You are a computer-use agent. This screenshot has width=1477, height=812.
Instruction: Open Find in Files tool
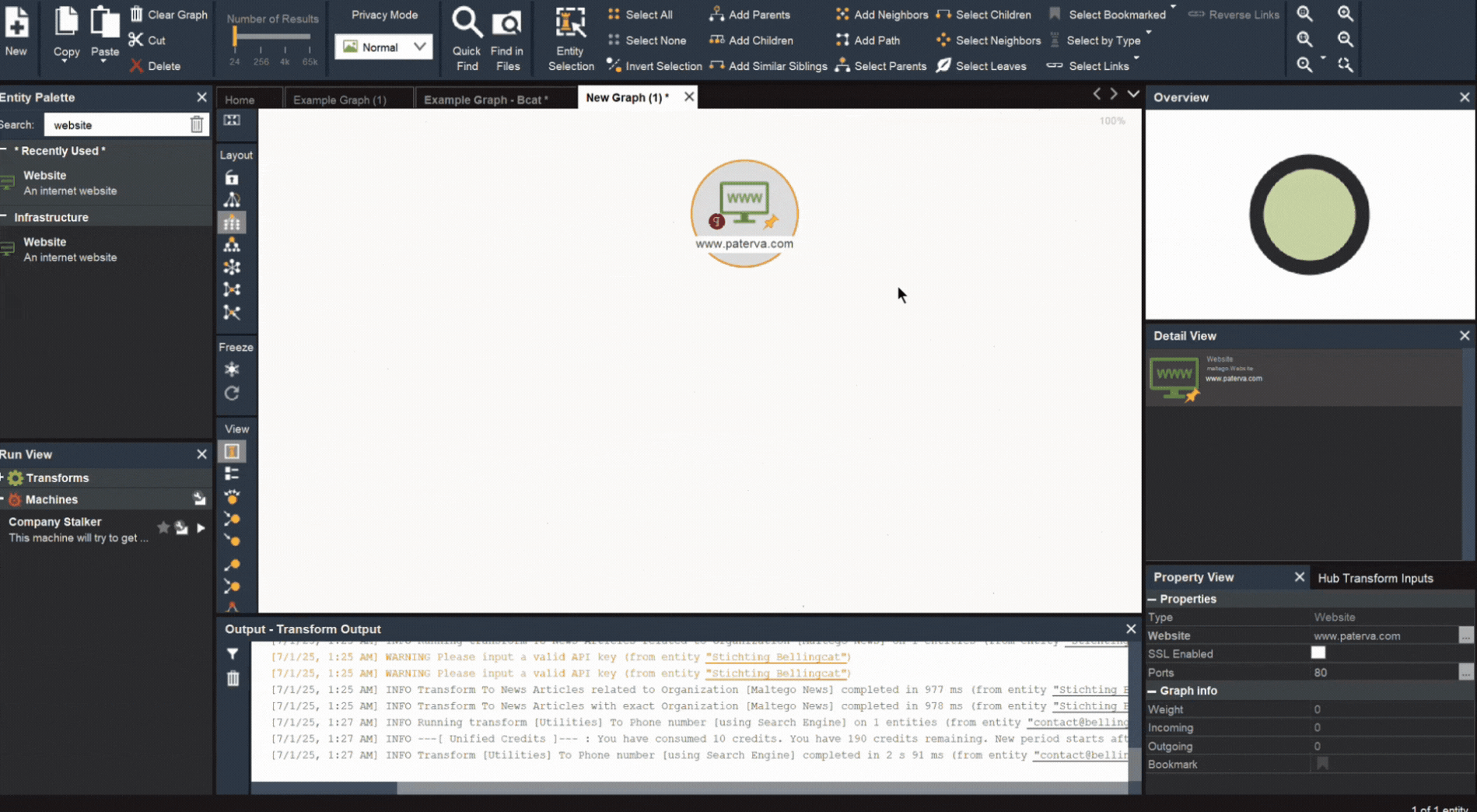(x=507, y=38)
